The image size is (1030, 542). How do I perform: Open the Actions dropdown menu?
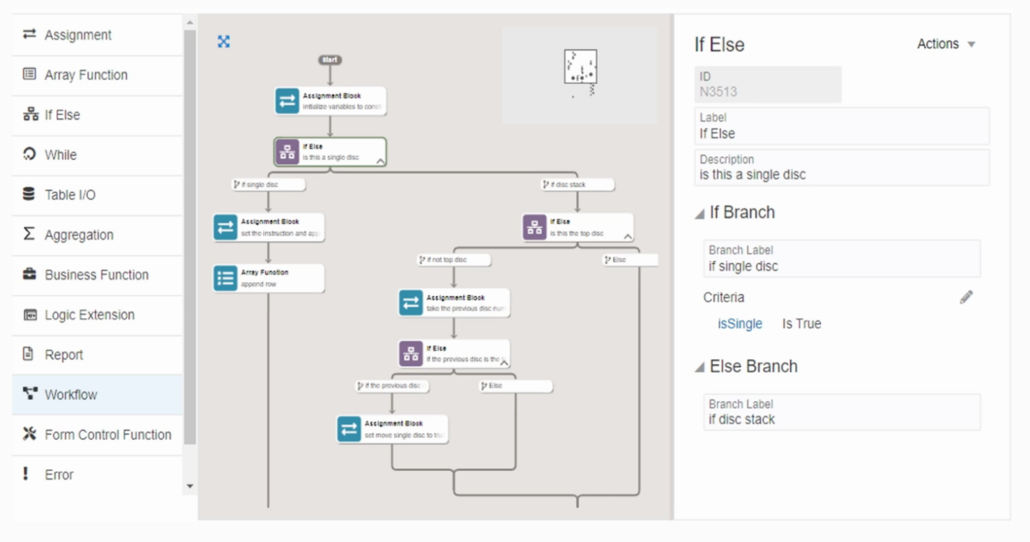point(946,44)
